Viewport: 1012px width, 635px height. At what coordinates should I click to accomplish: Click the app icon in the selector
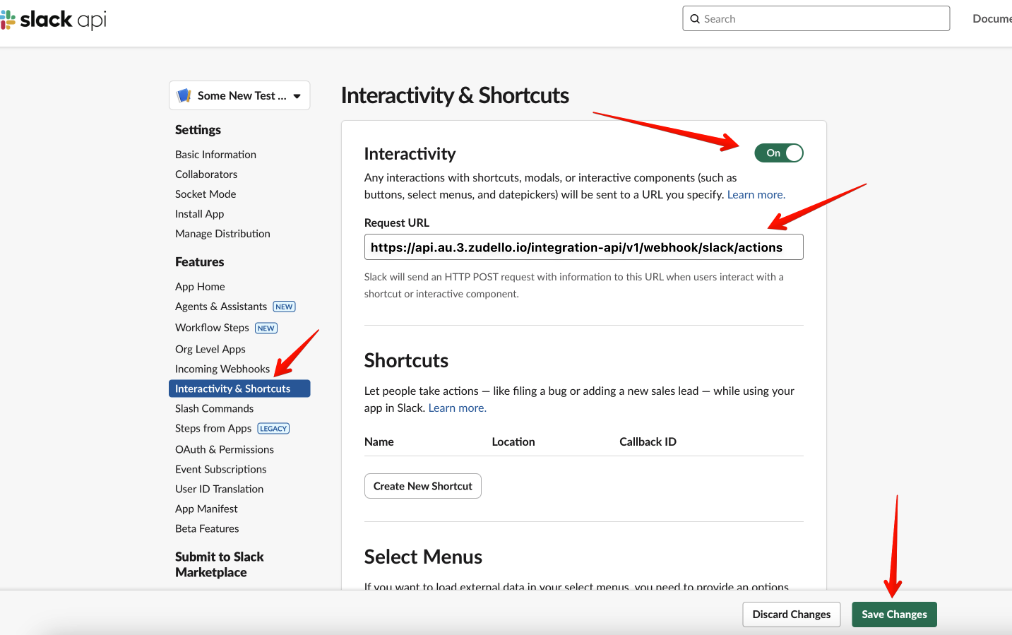184,96
